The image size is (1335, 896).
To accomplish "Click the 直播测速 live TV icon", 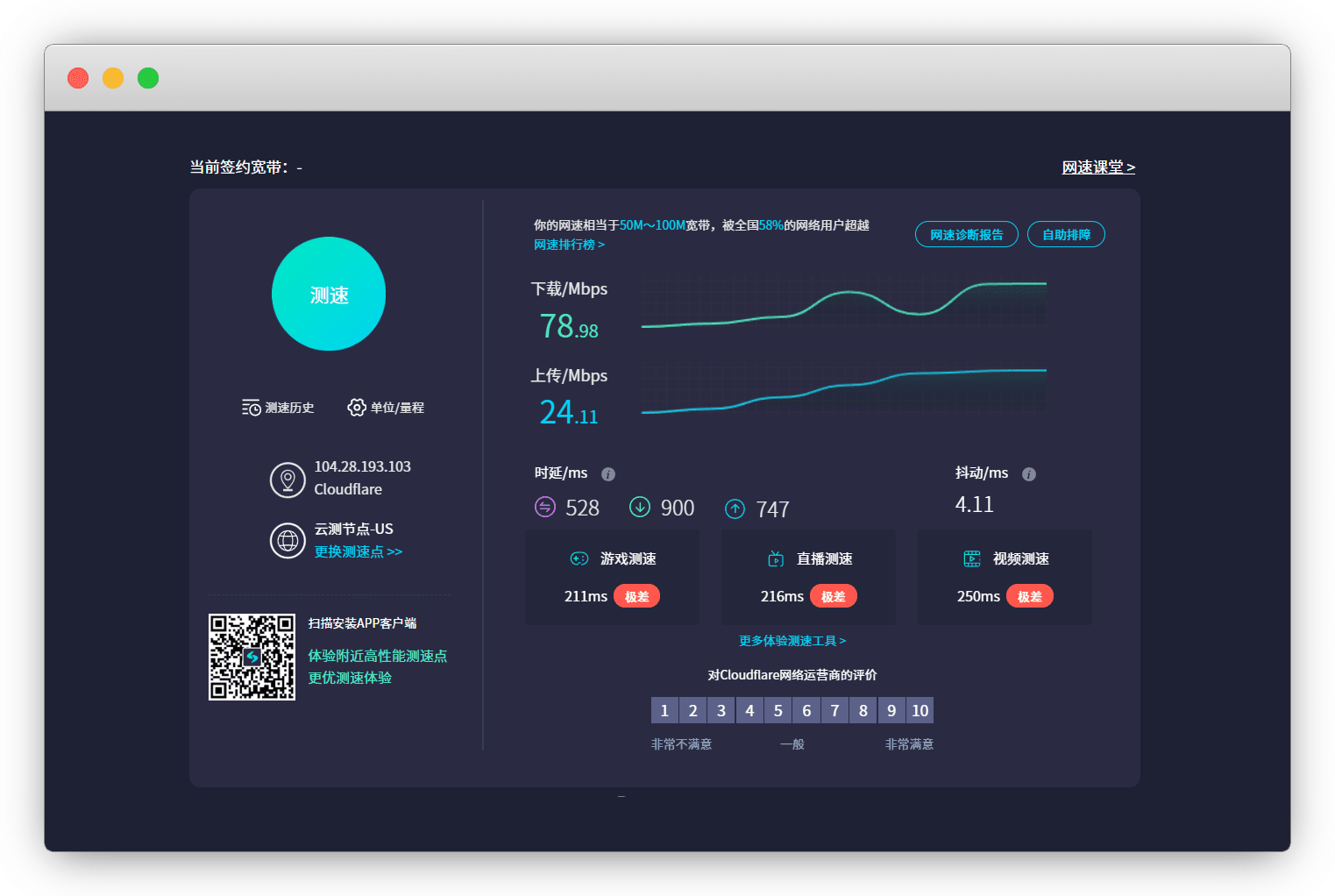I will 776,558.
